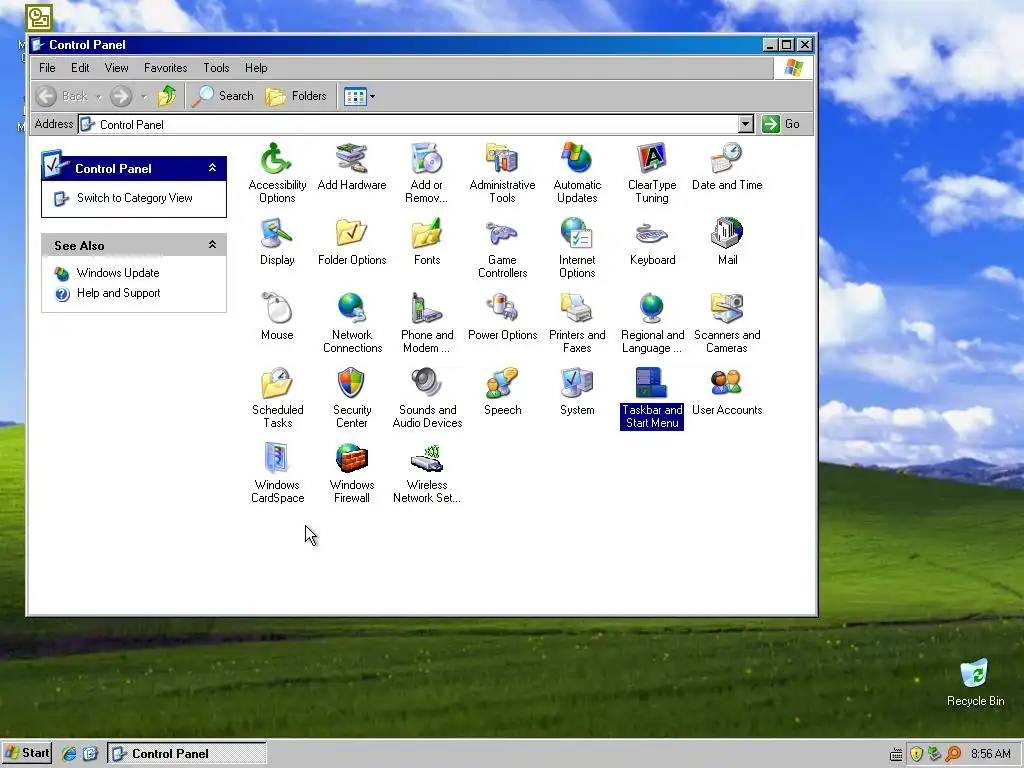Open Internet Options icon
1024x768 pixels.
[x=577, y=234]
